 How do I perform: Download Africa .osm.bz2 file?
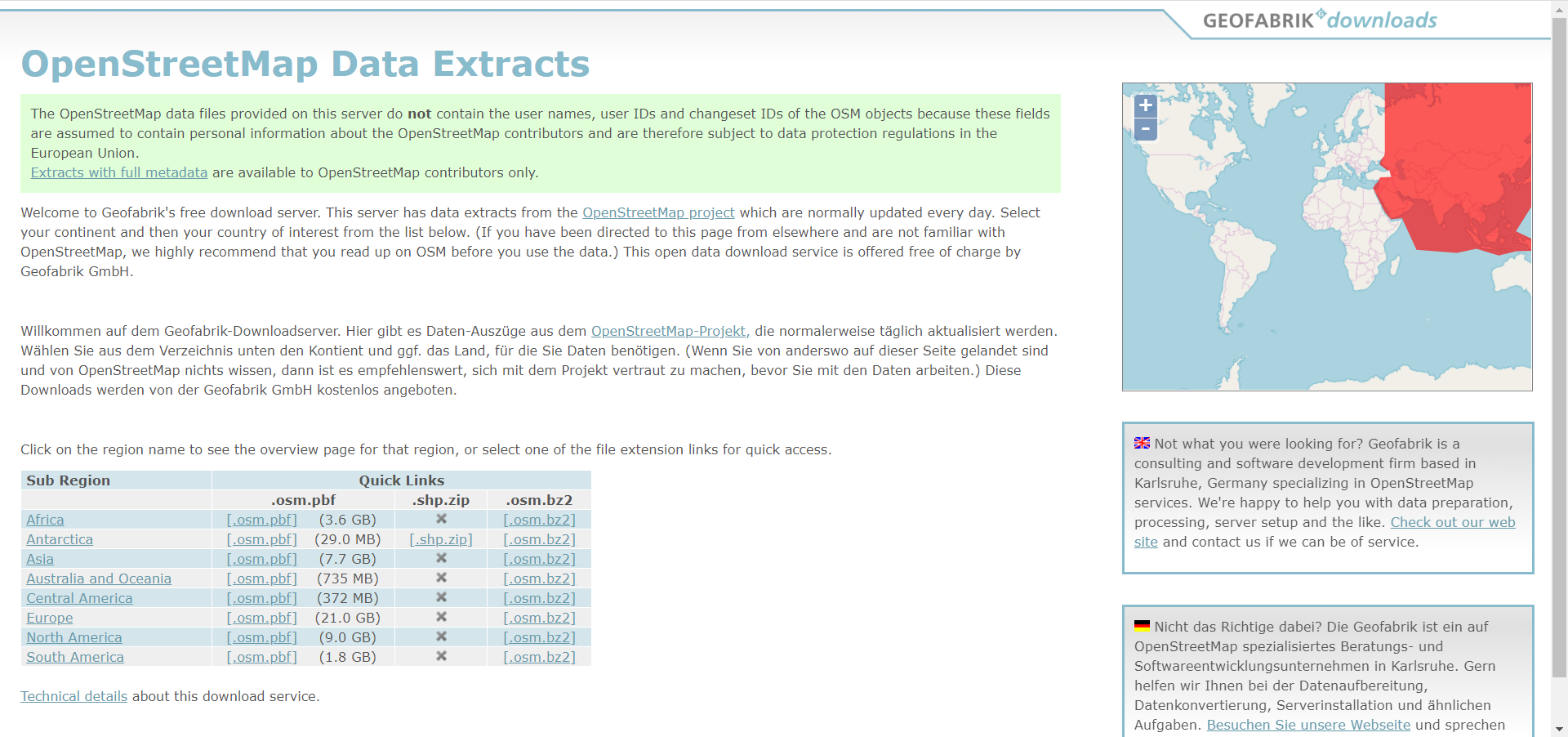click(x=539, y=520)
